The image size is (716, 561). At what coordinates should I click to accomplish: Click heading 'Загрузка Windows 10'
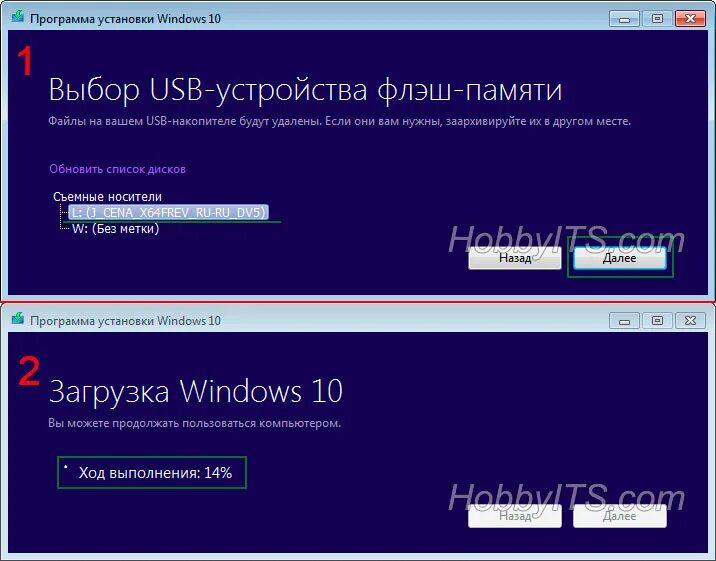[x=195, y=391]
